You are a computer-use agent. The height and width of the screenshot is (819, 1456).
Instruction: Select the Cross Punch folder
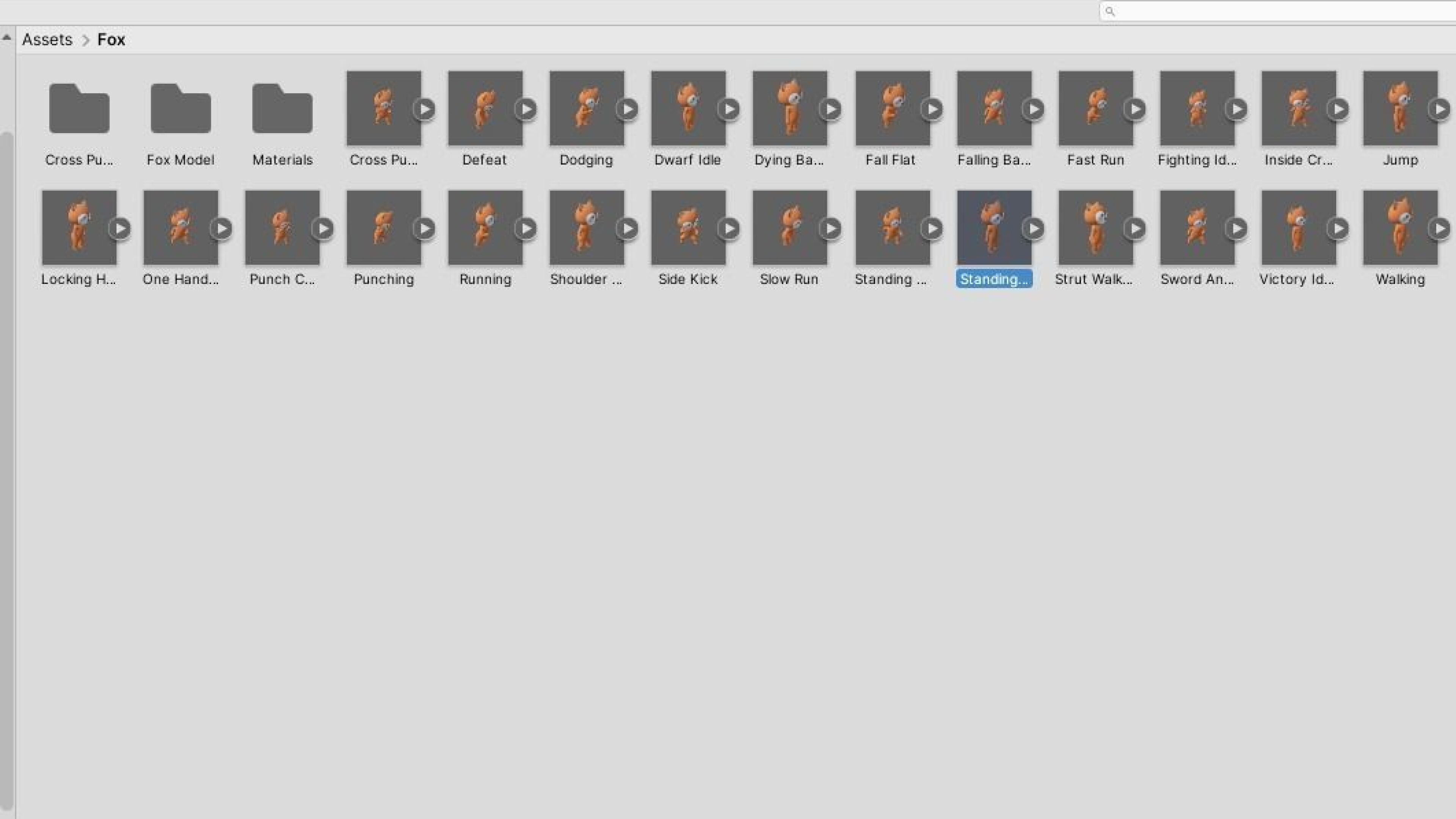point(79,108)
